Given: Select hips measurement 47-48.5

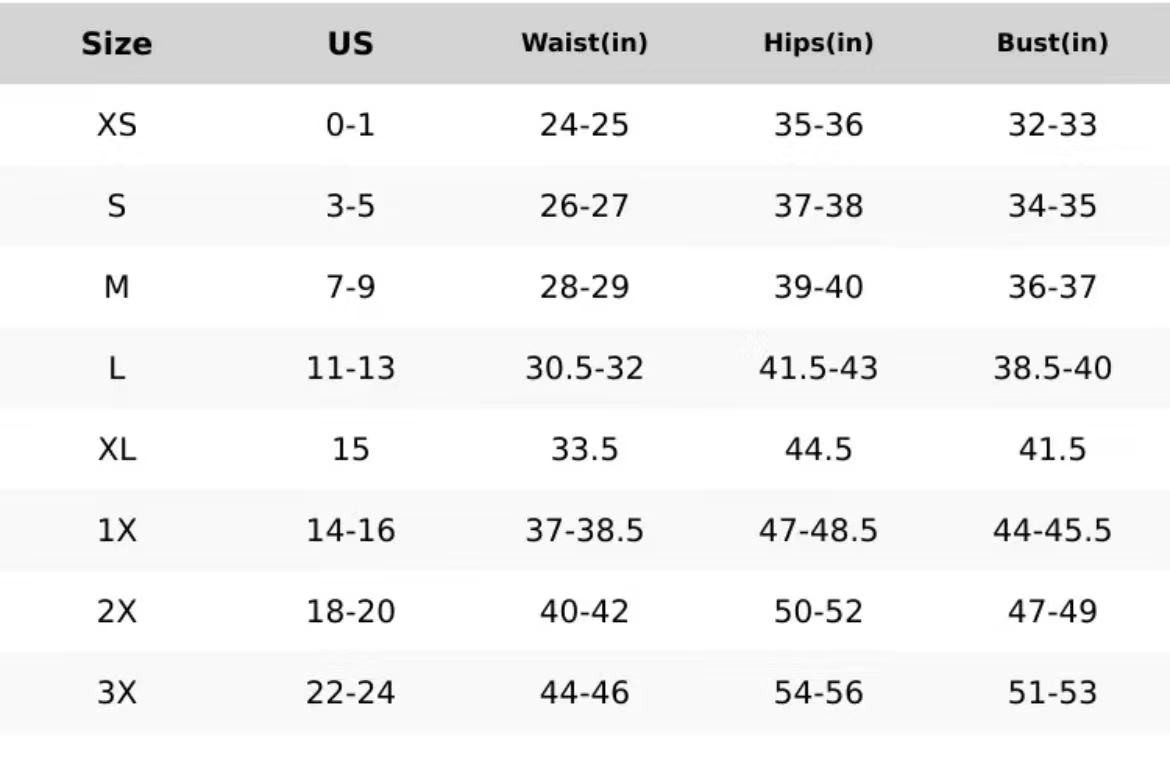Looking at the screenshot, I should coord(818,531).
